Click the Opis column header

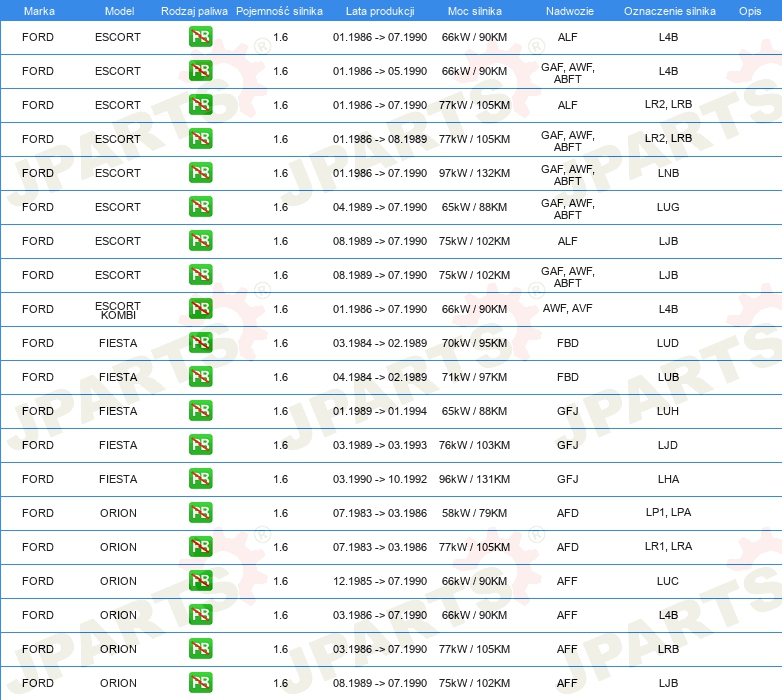pyautogui.click(x=750, y=11)
